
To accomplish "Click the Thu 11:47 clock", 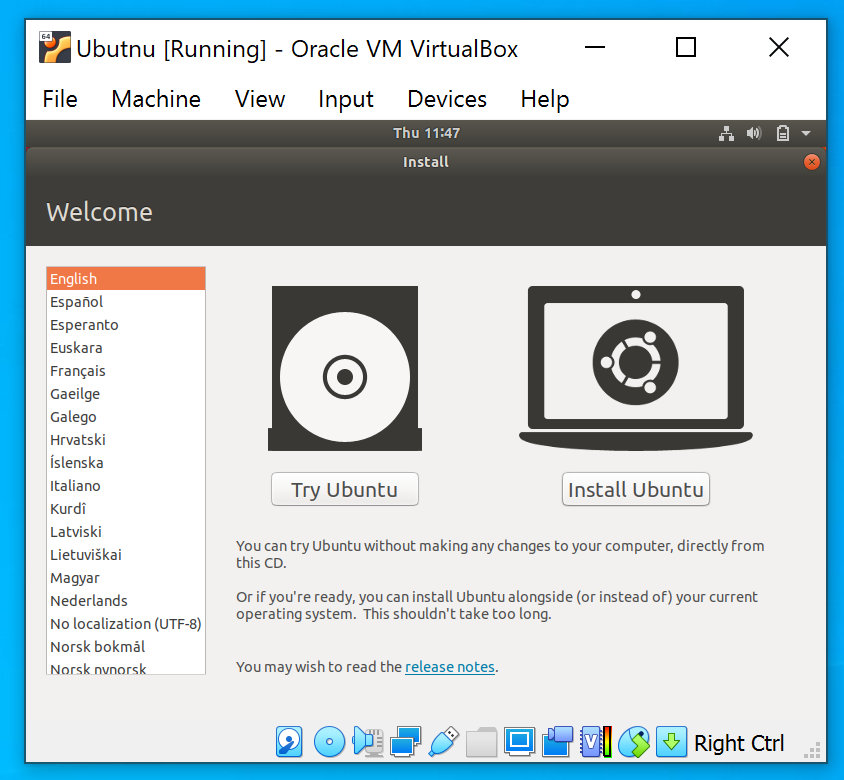I will [426, 133].
